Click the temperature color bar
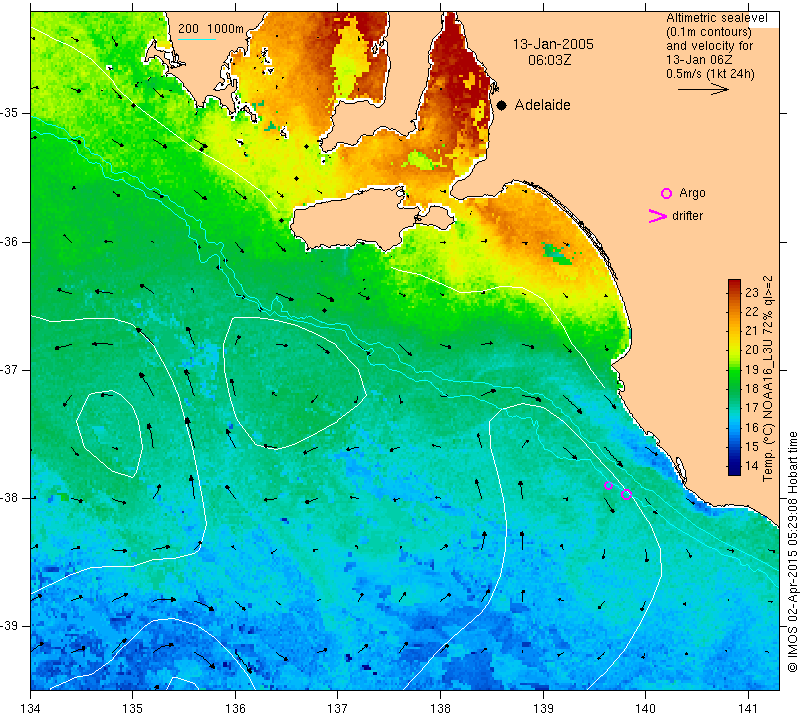Viewport: 800px width, 720px height. click(x=734, y=377)
